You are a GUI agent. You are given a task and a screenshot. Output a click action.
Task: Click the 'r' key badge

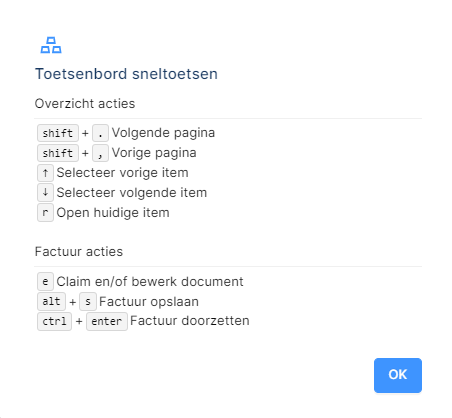click(45, 213)
